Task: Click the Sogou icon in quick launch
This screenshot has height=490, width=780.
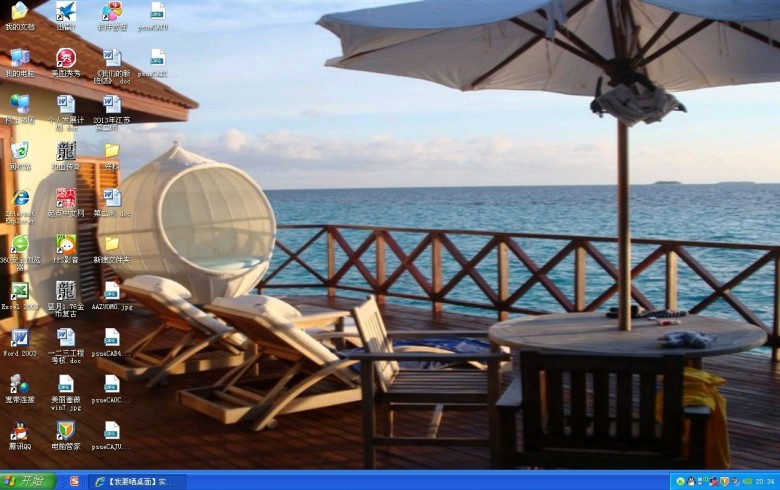Action: tap(74, 481)
